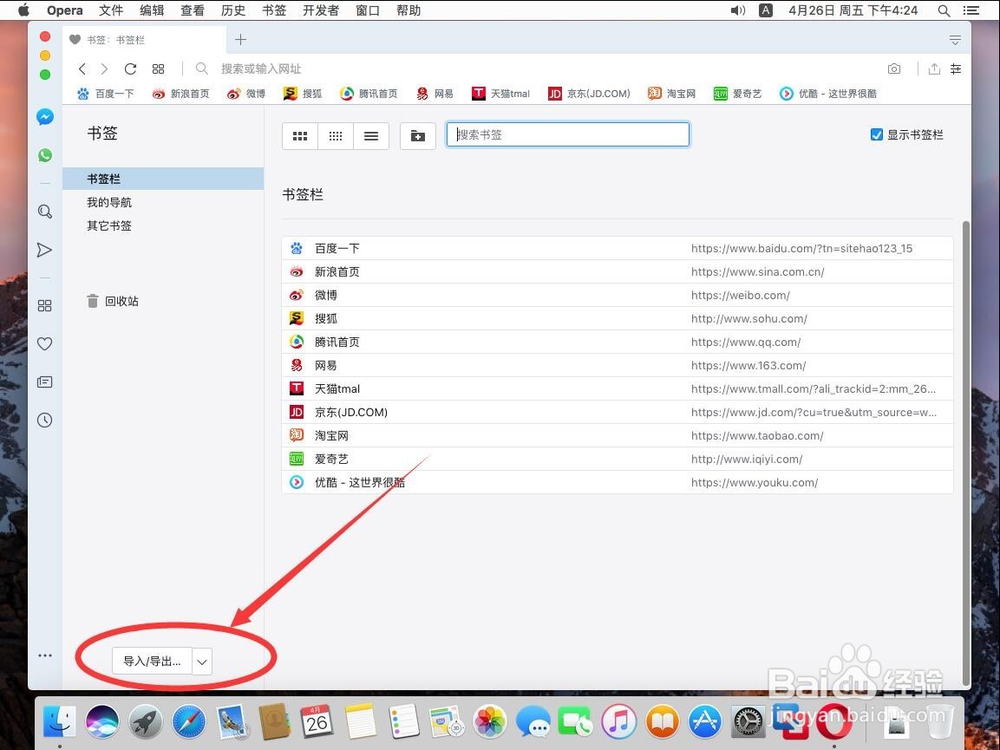Open the 查看 menu
Viewport: 1000px width, 750px height.
point(193,10)
